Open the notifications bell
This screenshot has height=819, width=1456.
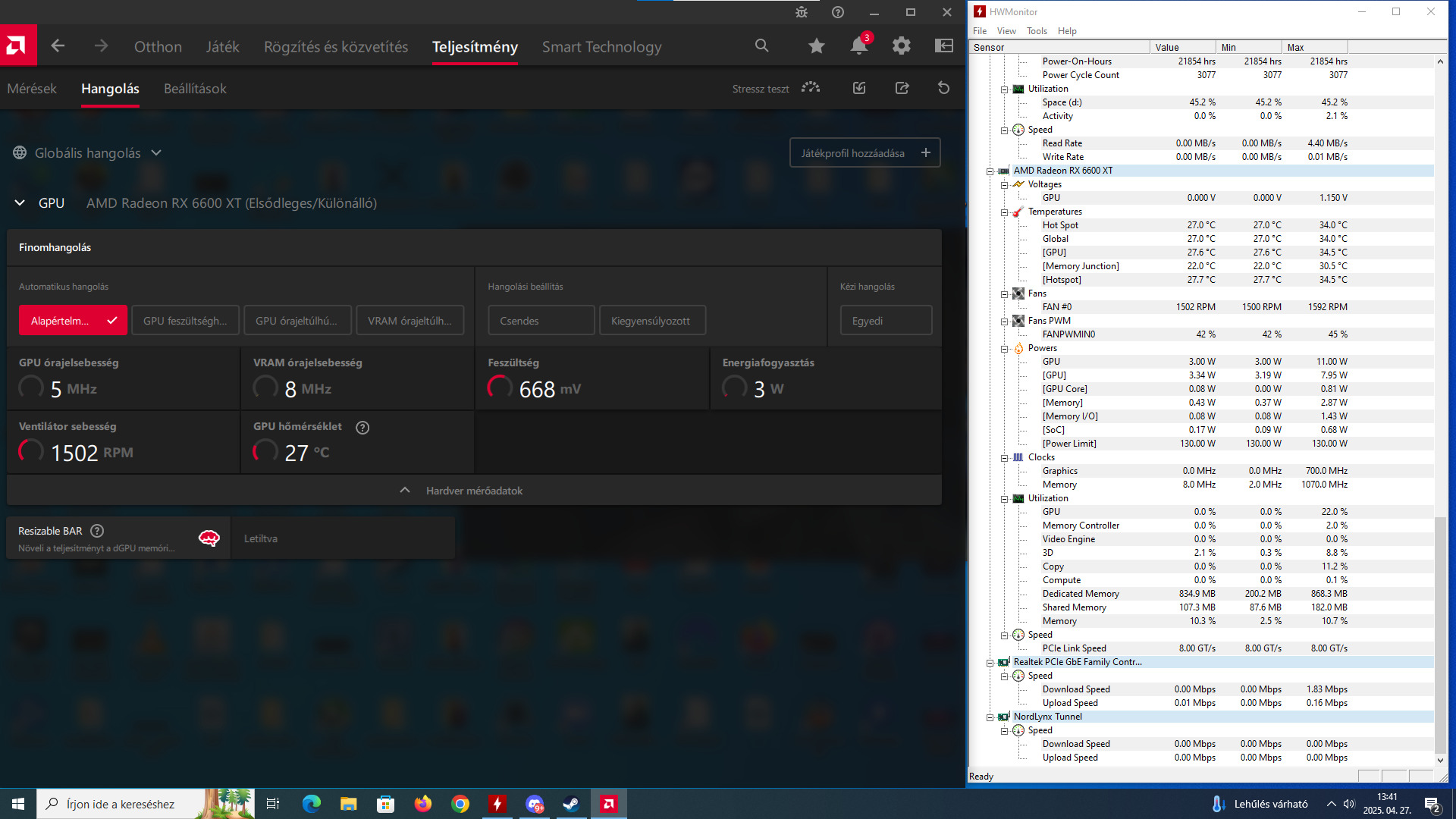[858, 46]
